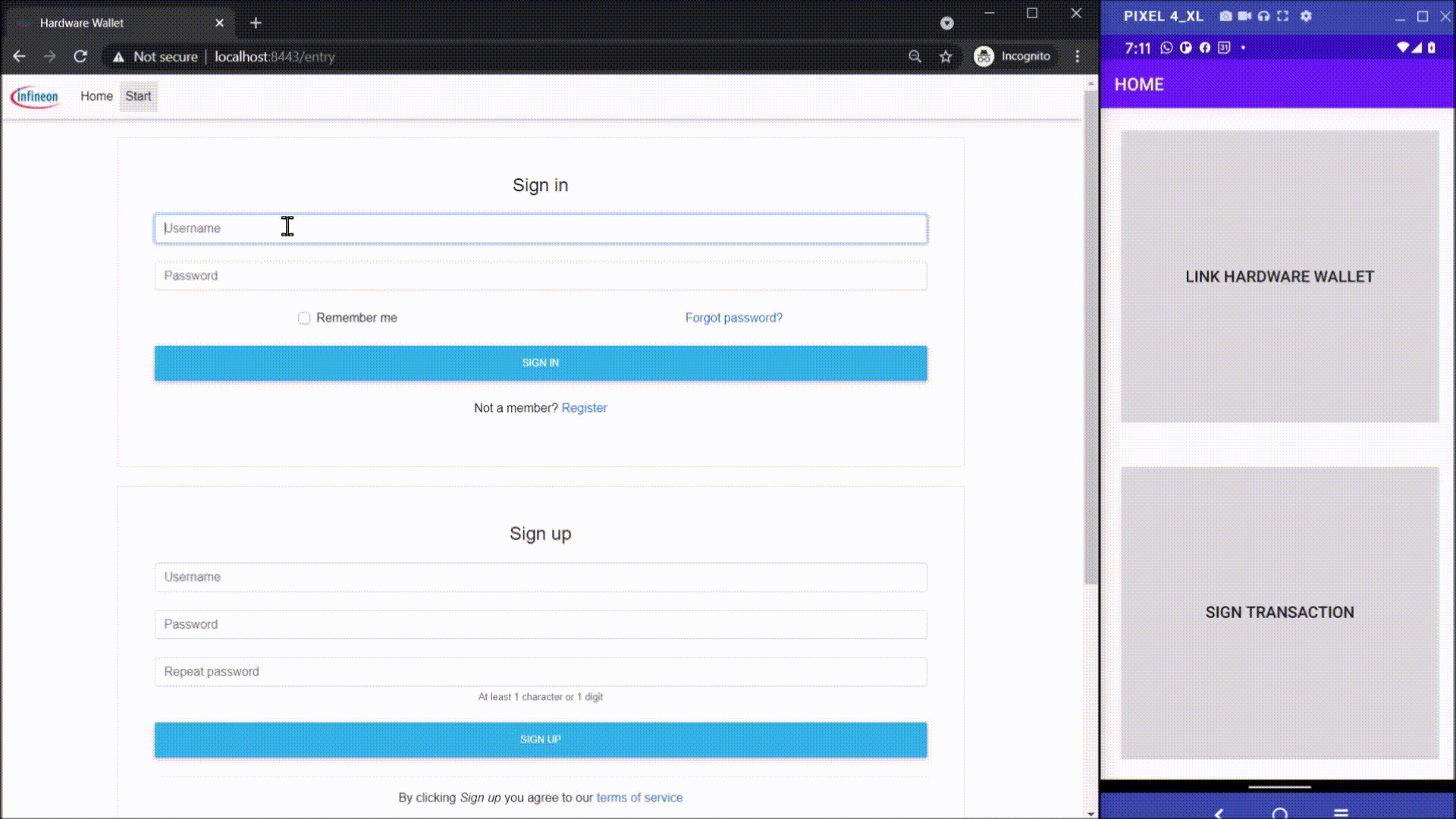Click the LINK HARDWARE WALLET icon
The image size is (1456, 819).
point(1279,276)
